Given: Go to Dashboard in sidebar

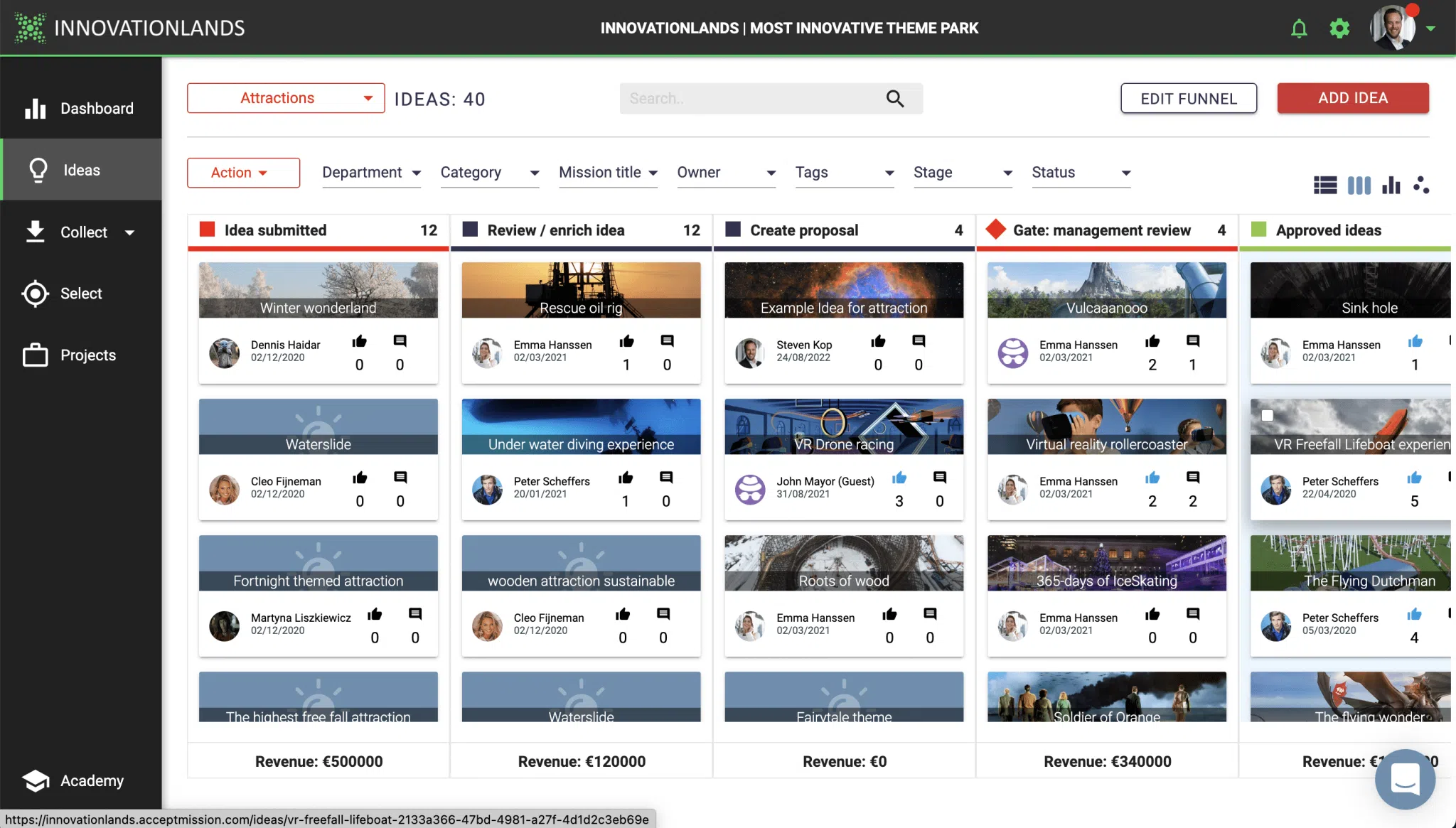Looking at the screenshot, I should 81,108.
